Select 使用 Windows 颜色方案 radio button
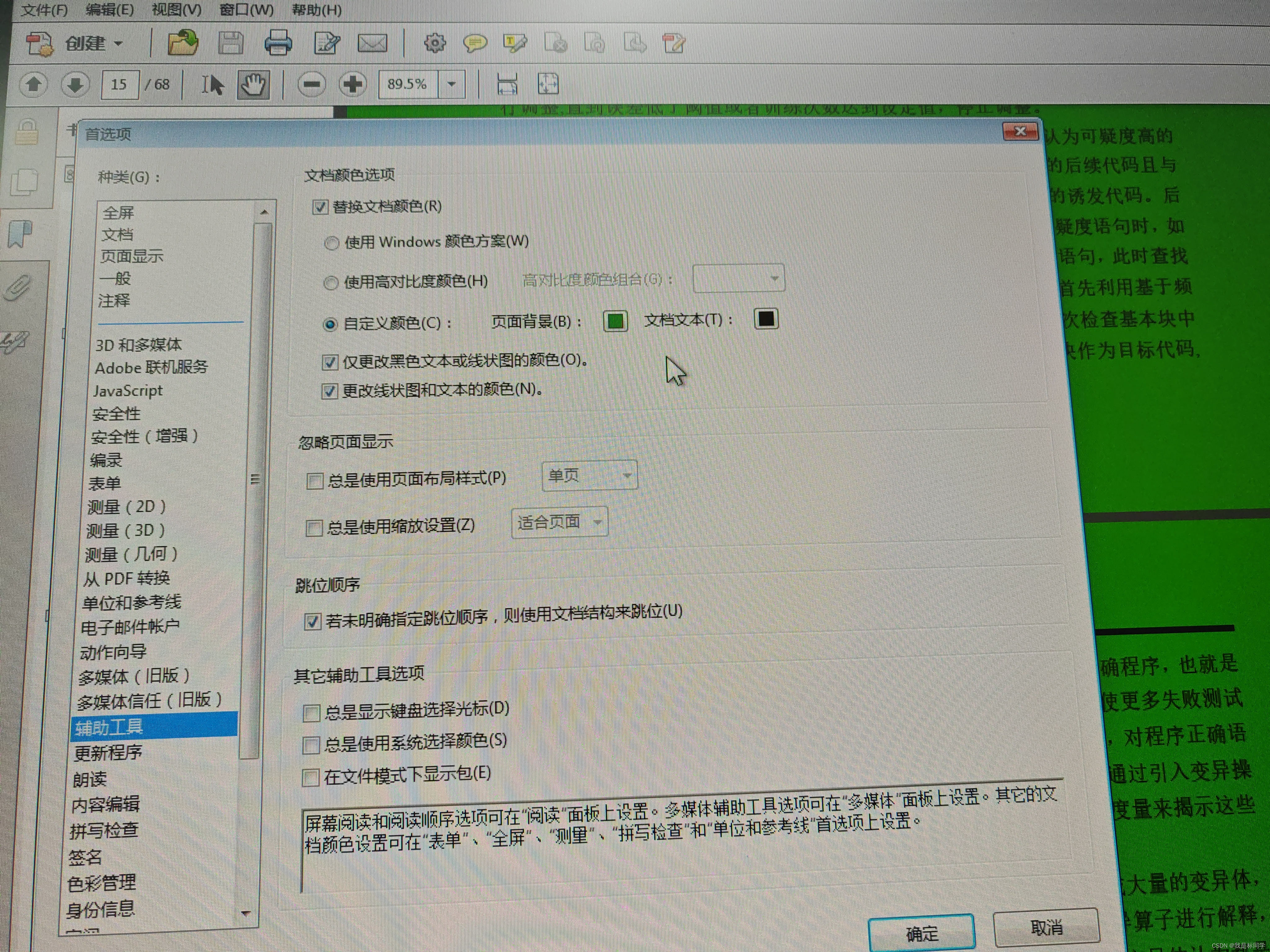The image size is (1270, 952). coord(331,243)
